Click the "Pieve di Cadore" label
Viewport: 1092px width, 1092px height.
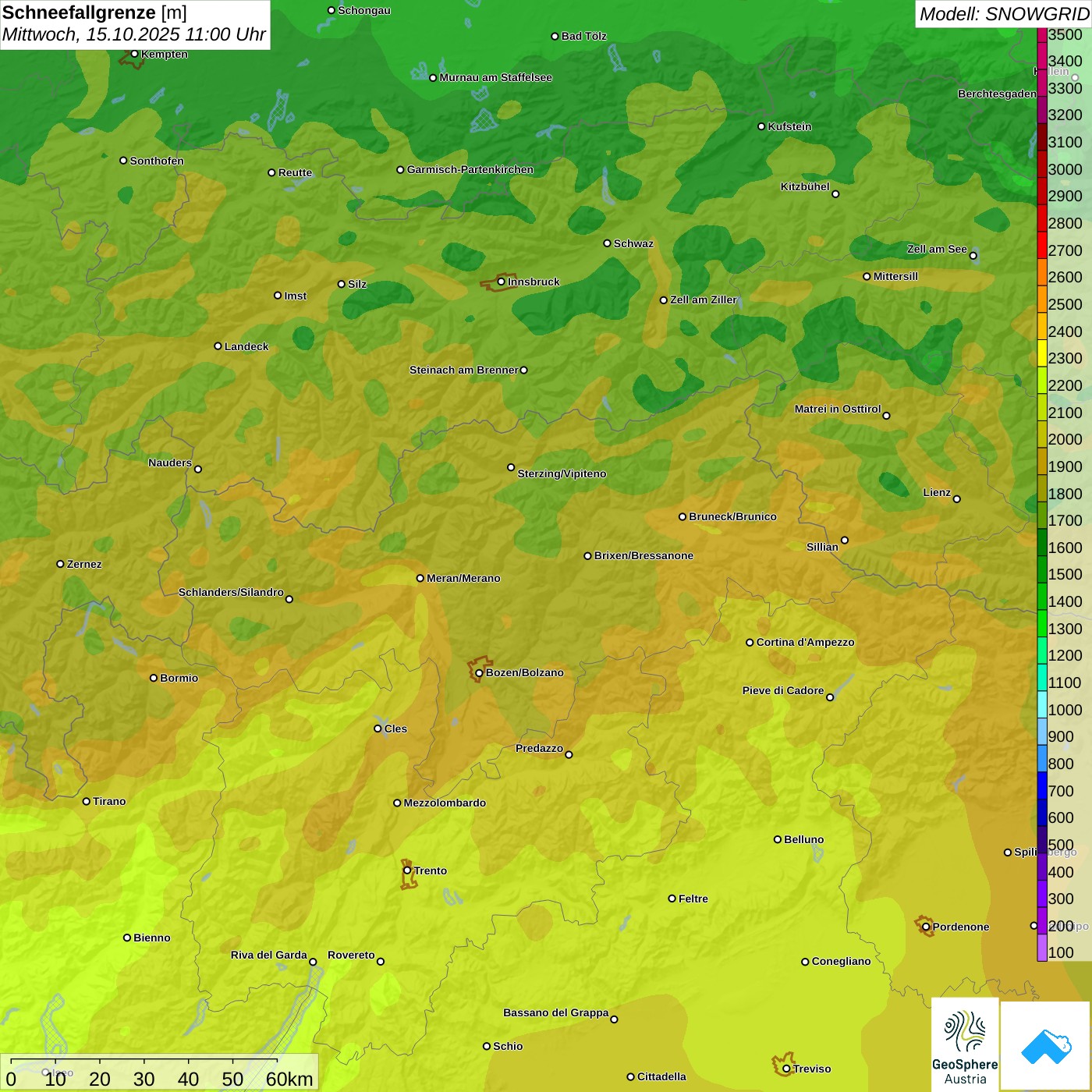coord(783,690)
